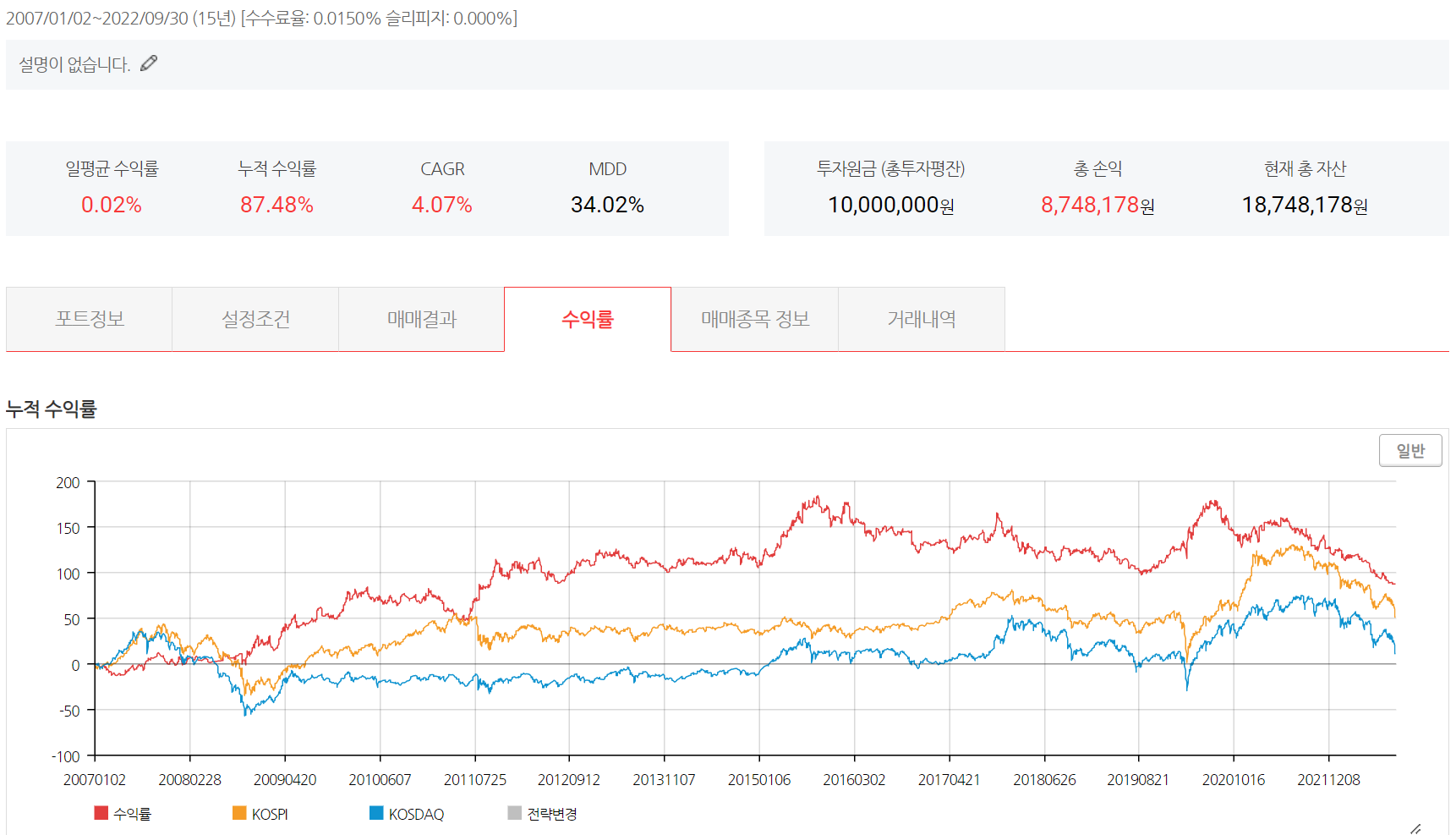Click the y-axis label -100
This screenshot has width=1456, height=835.
66,756
